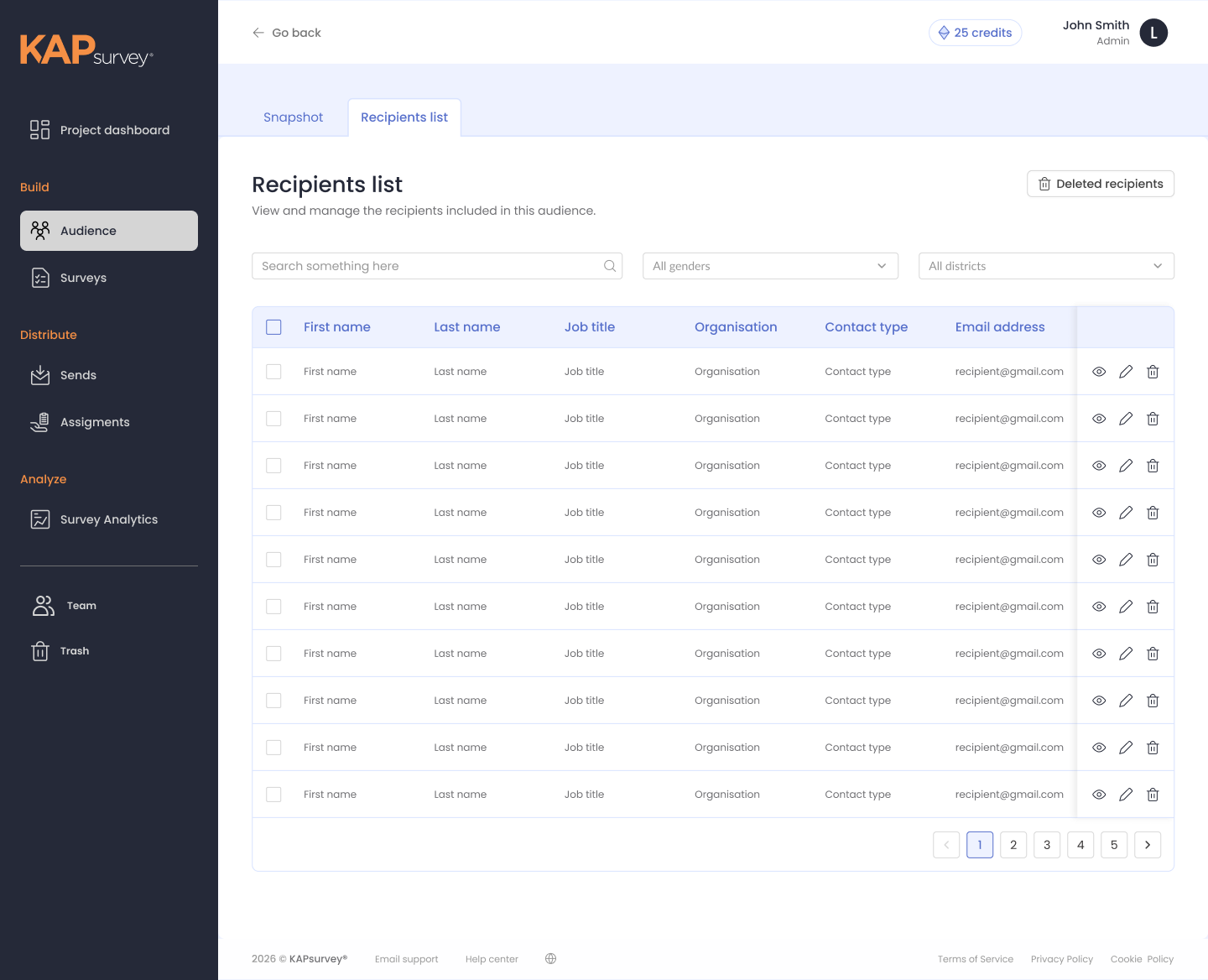Viewport: 1208px width, 980px height.
Task: Expand the All genders dropdown
Action: coord(770,266)
